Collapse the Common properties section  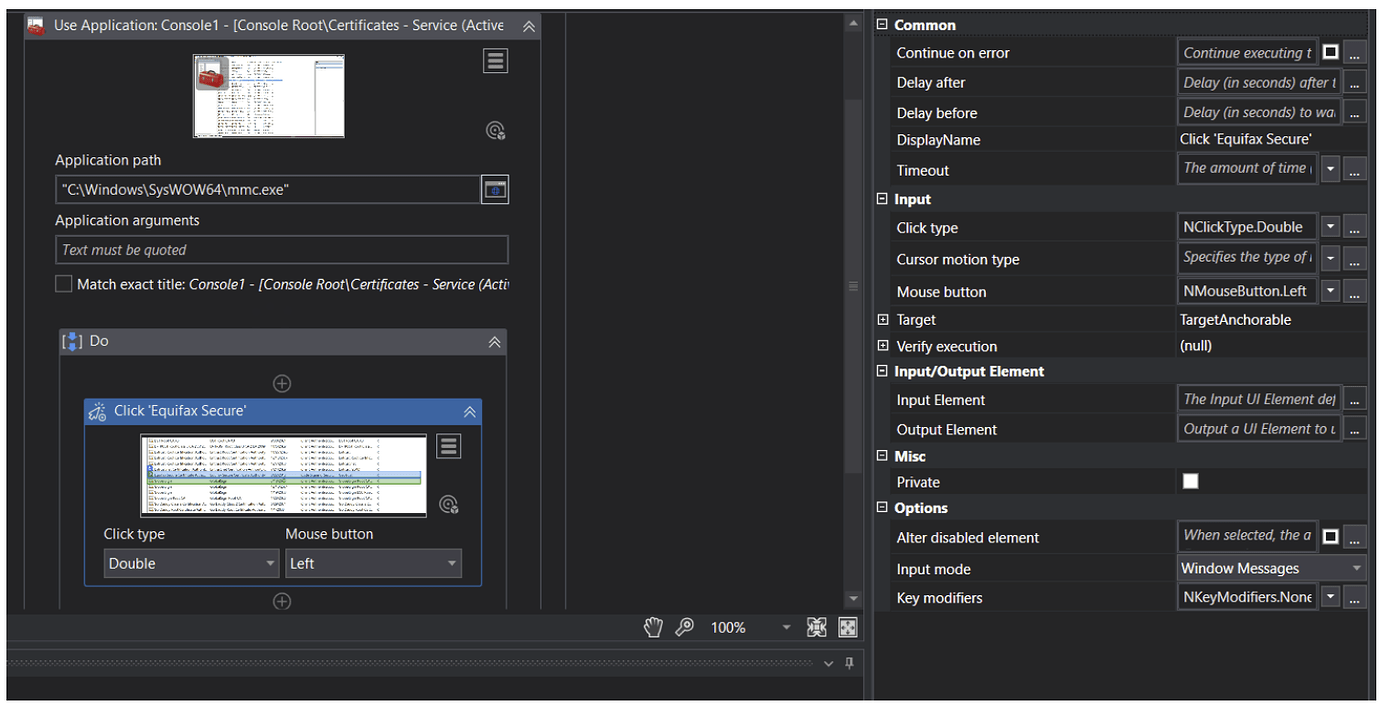[881, 24]
